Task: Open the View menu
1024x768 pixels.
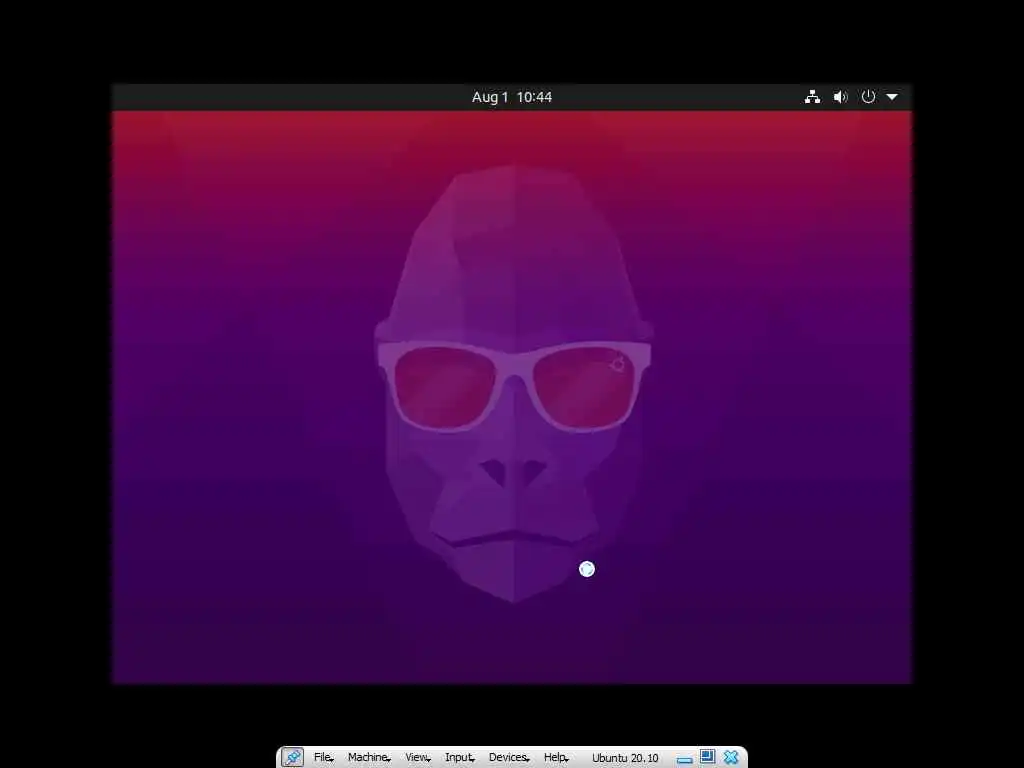Action: tap(418, 758)
